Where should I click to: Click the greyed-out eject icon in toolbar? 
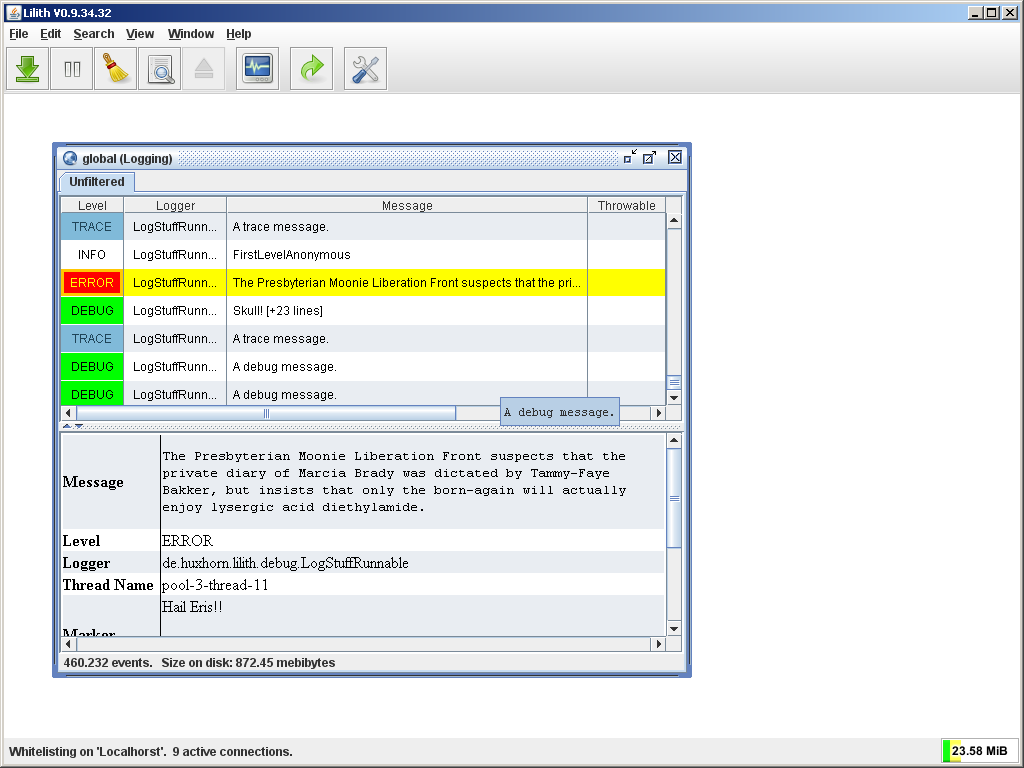point(204,69)
